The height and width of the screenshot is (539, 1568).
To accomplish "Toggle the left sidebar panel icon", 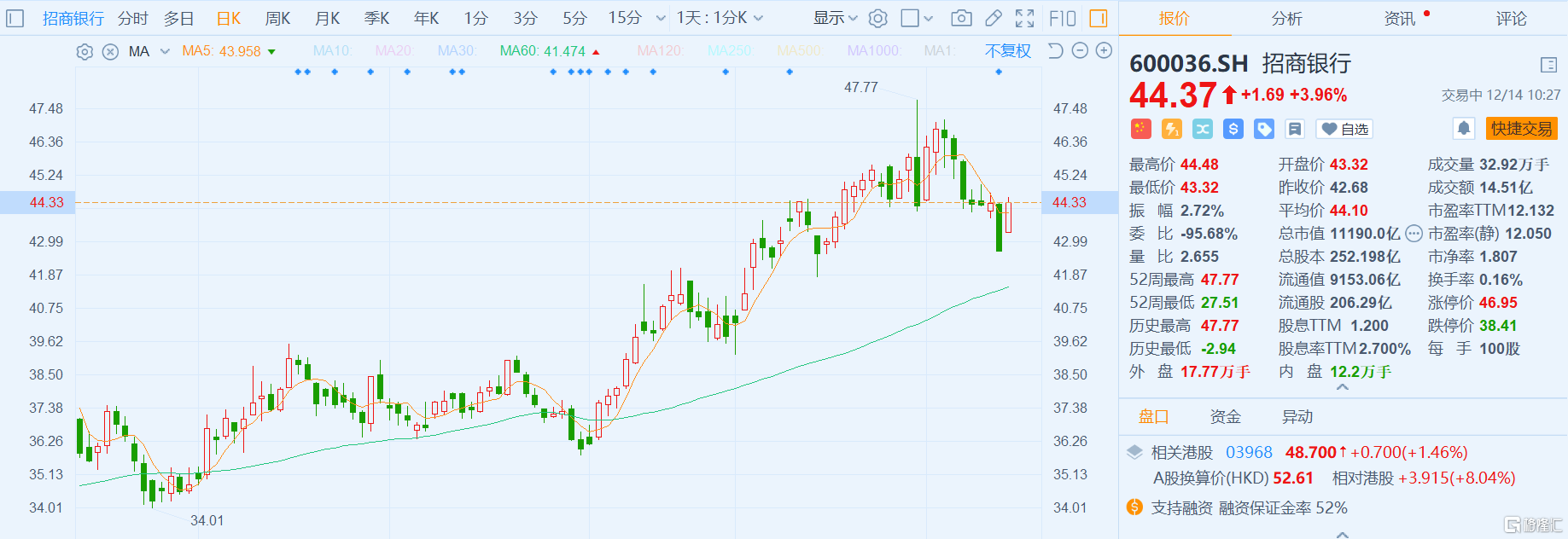I will click(x=15, y=18).
